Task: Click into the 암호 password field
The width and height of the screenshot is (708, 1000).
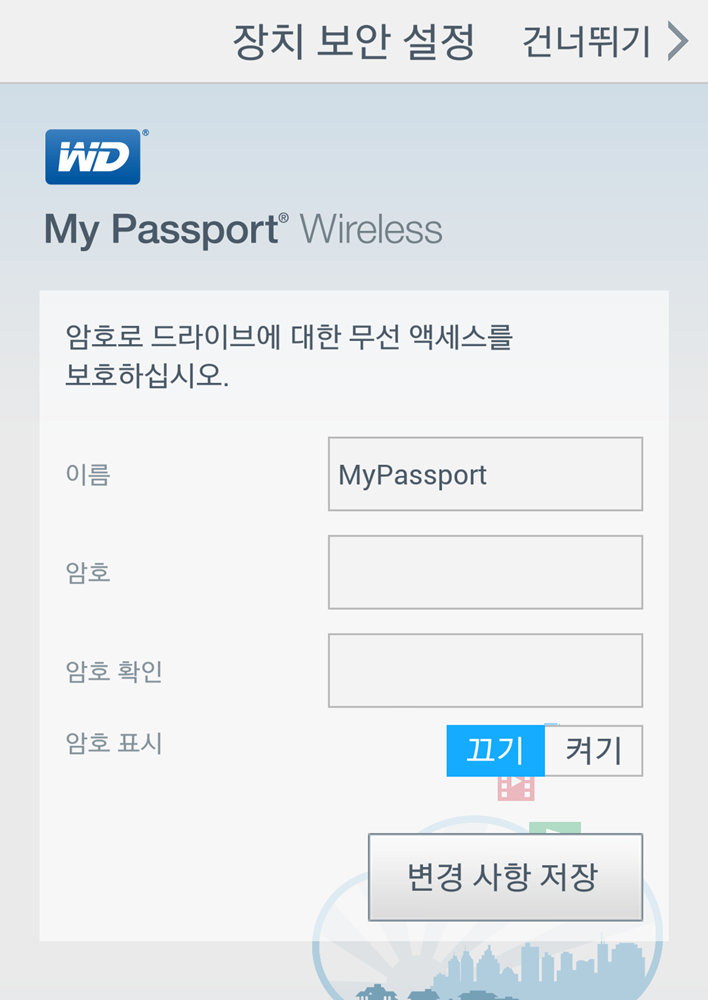Action: click(485, 572)
